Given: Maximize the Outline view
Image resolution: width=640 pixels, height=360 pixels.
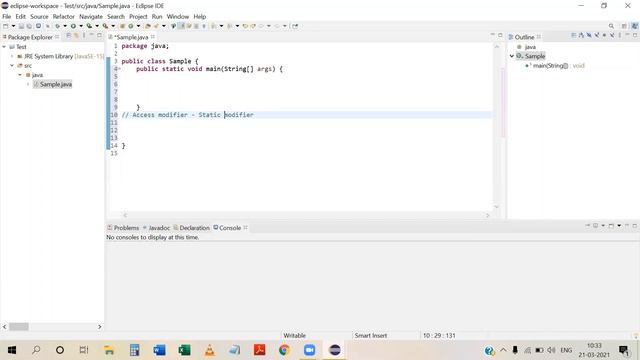Looking at the screenshot, I should tap(635, 36).
